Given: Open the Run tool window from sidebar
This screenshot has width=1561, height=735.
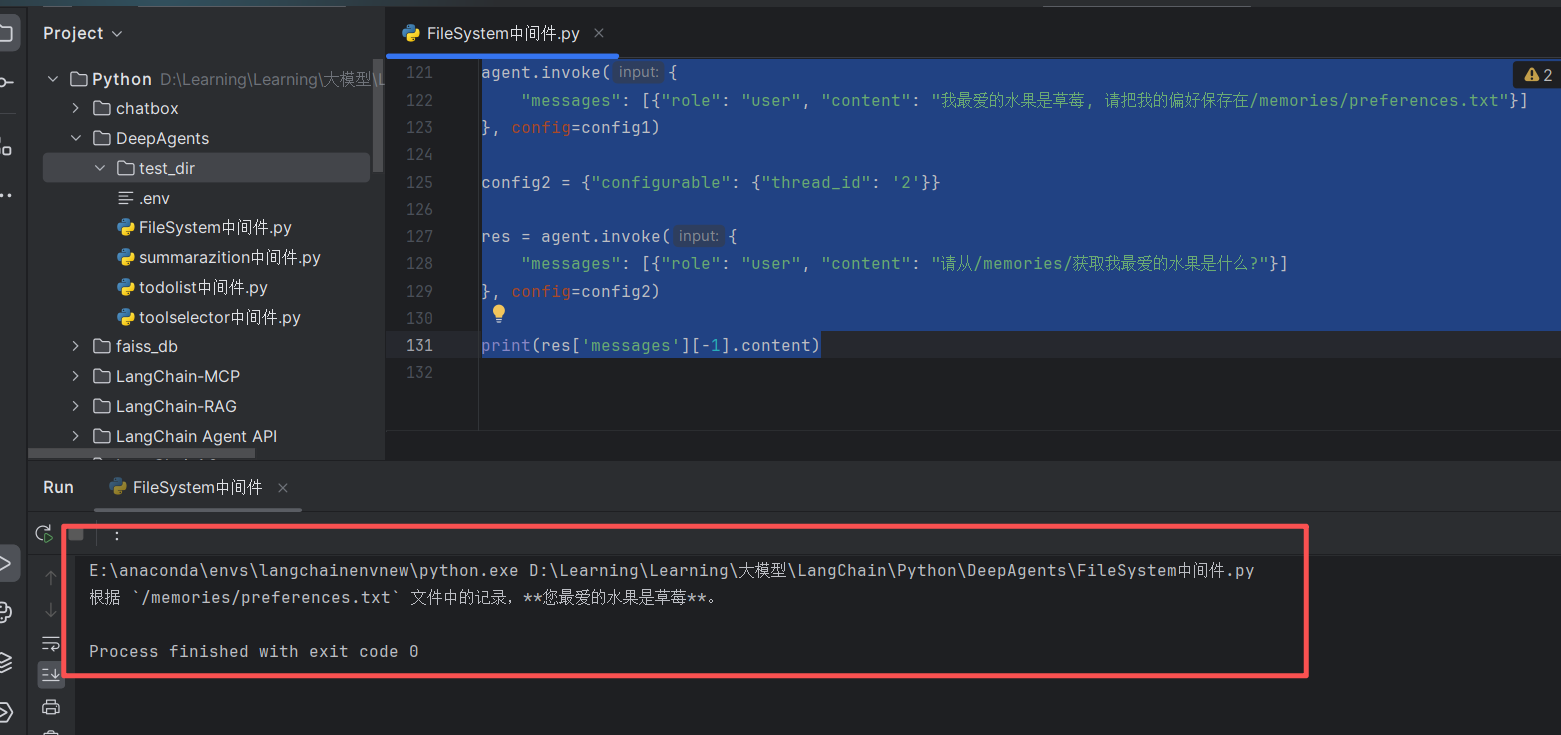Looking at the screenshot, I should pyautogui.click(x=6, y=563).
